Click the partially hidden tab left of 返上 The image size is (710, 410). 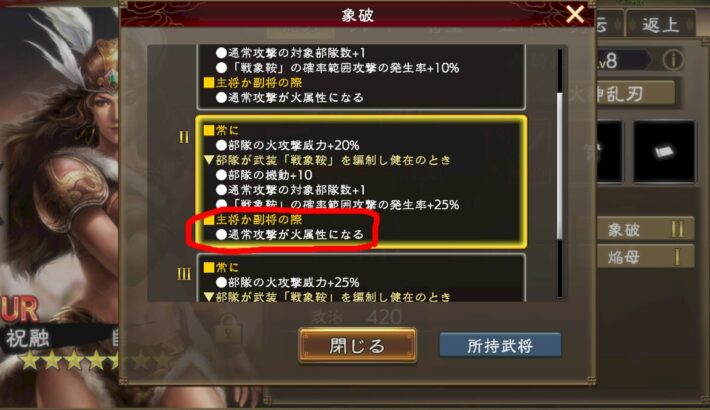click(609, 24)
